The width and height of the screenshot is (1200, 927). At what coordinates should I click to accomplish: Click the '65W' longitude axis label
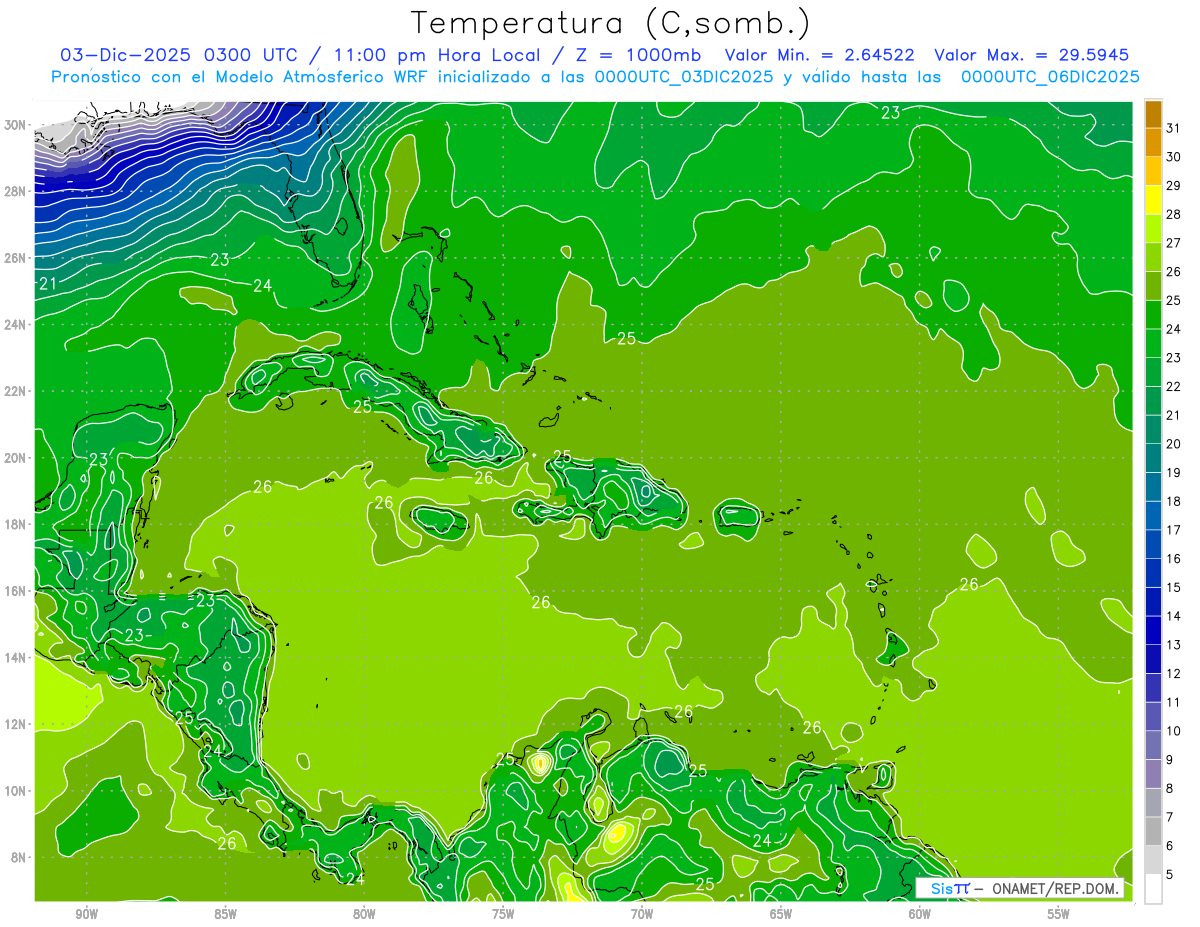(781, 914)
